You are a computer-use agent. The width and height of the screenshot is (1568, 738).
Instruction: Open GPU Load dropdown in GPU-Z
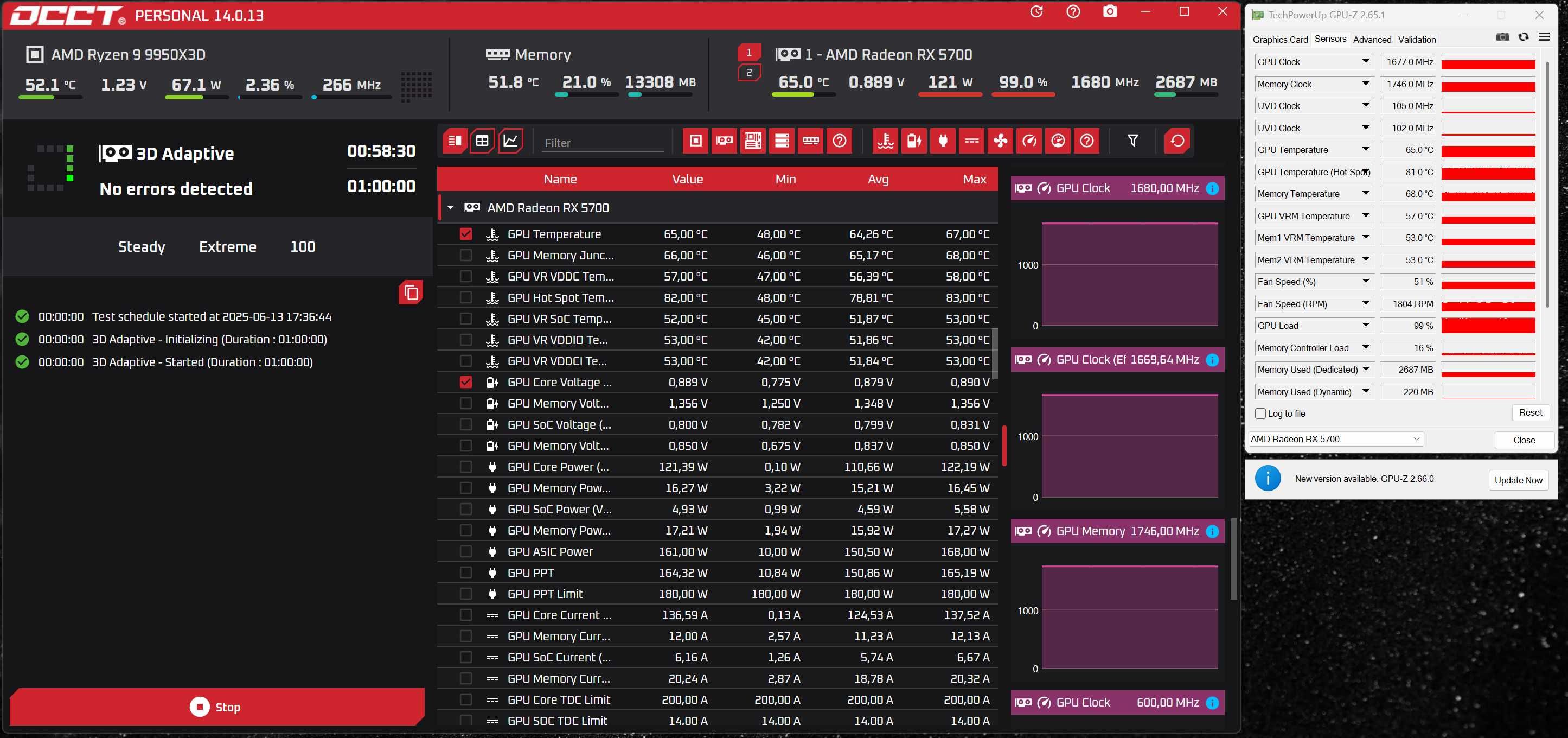(x=1365, y=325)
